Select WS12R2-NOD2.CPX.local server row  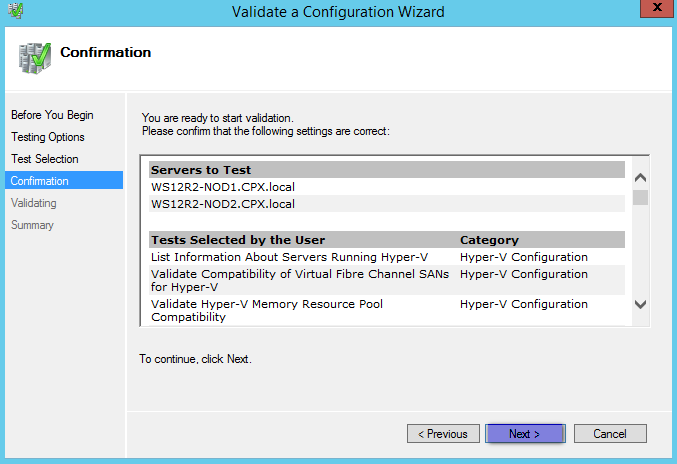pos(387,204)
